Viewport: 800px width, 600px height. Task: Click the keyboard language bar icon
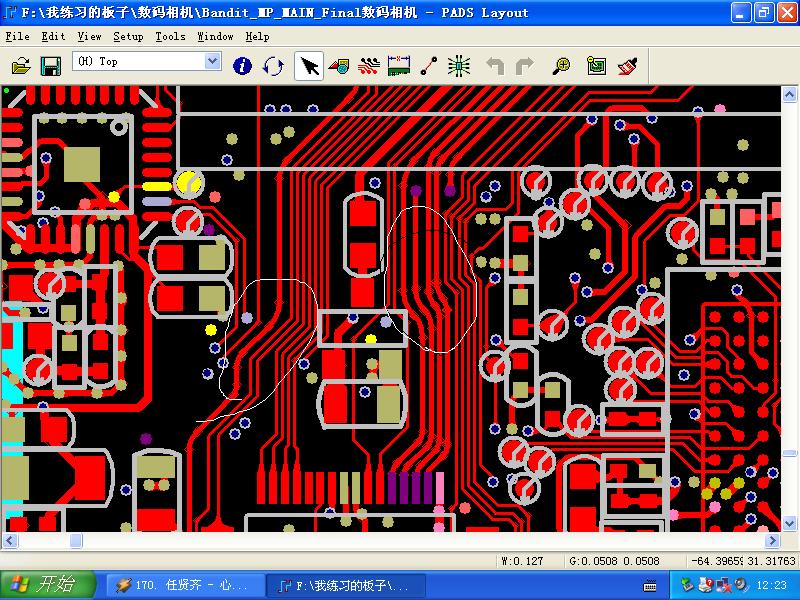650,586
